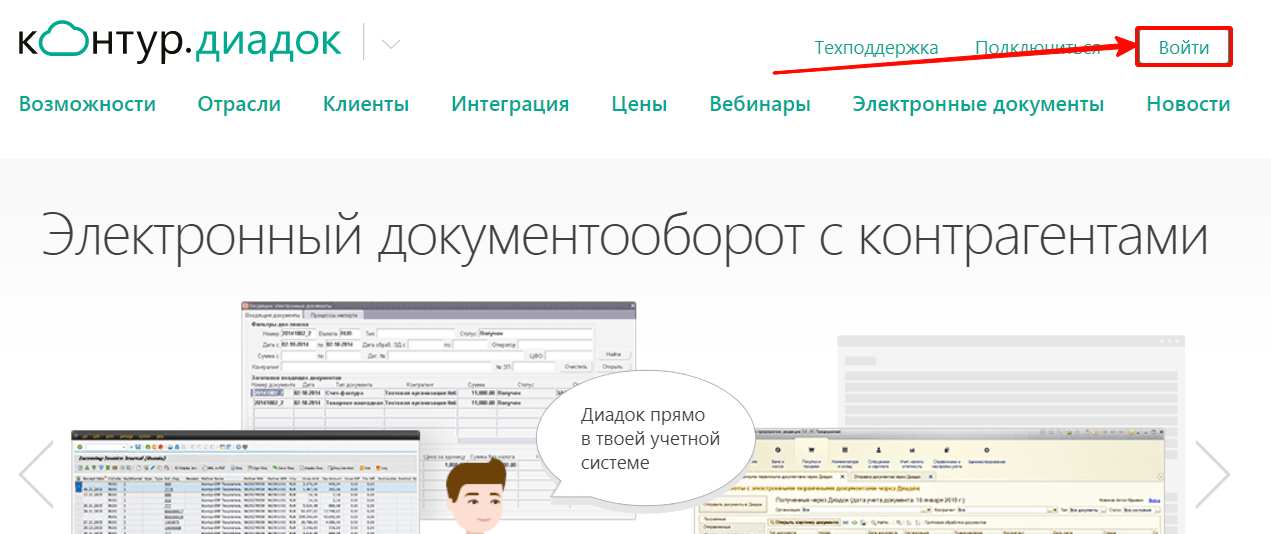Select Клиенты in the navigation

366,104
